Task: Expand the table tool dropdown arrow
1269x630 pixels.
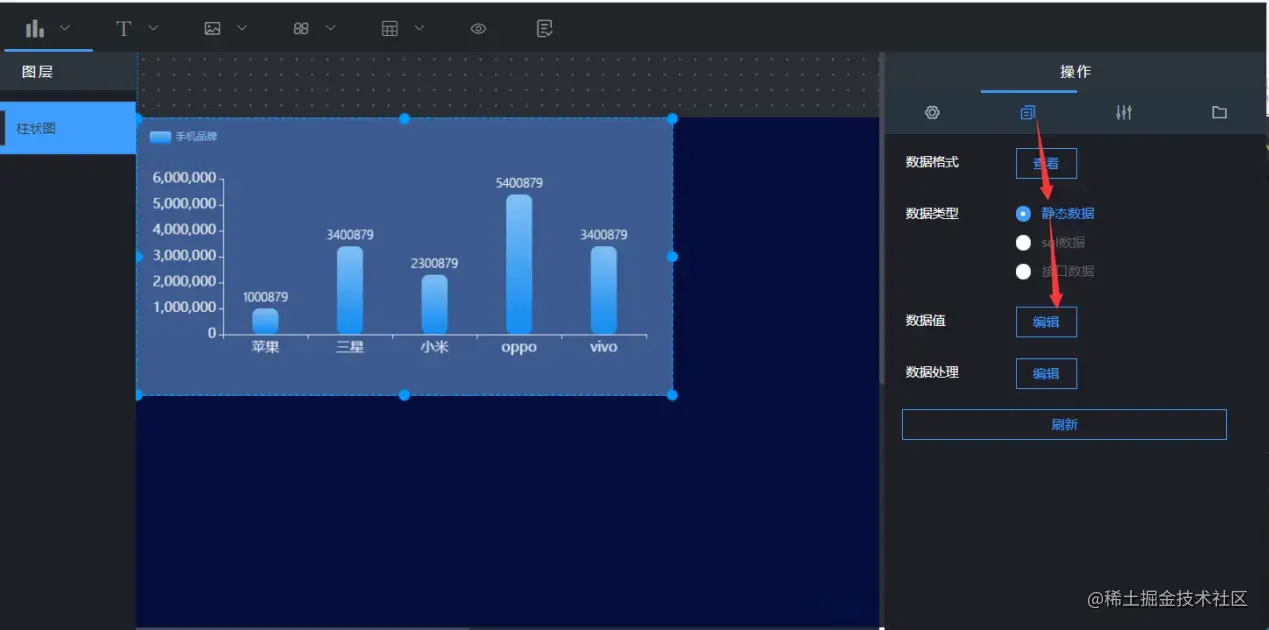Action: coord(419,28)
